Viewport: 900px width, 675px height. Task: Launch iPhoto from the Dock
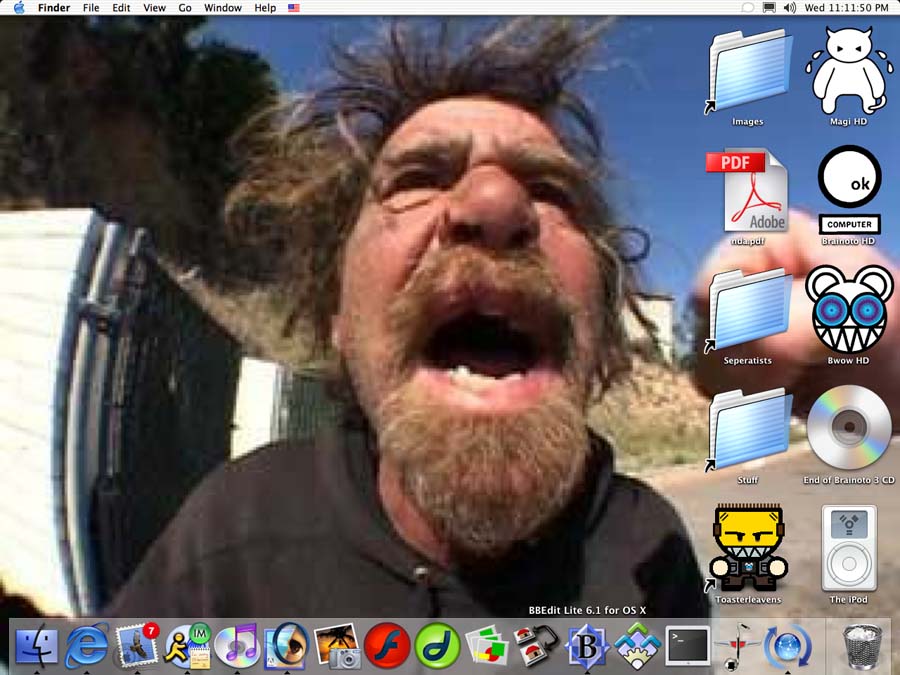point(336,646)
